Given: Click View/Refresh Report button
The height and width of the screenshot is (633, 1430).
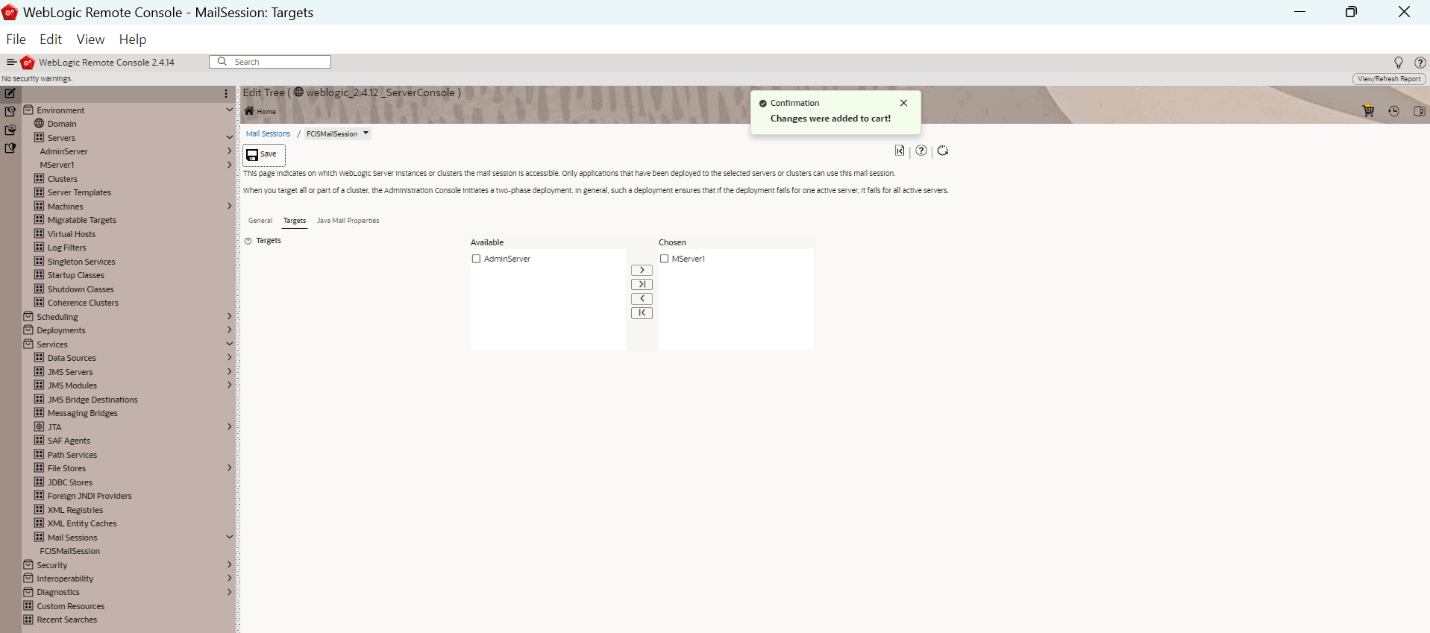Looking at the screenshot, I should pos(1389,79).
